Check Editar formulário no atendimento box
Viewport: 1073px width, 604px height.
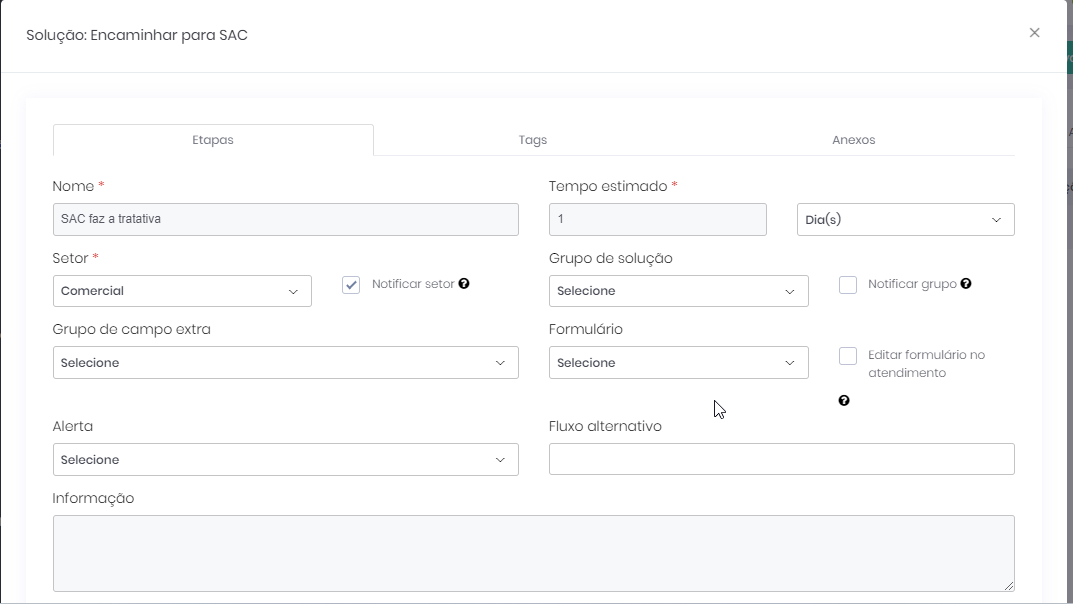848,356
